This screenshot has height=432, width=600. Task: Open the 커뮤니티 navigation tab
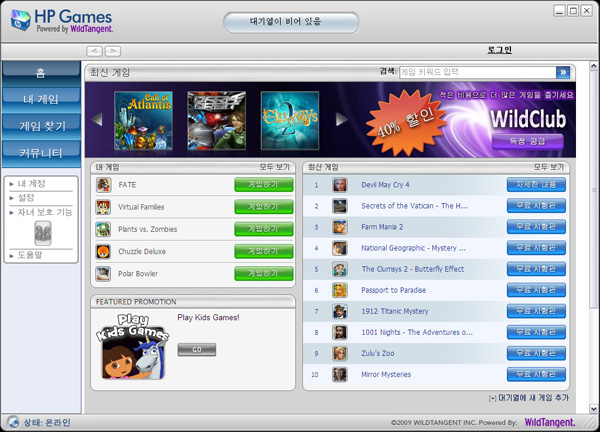tap(41, 154)
